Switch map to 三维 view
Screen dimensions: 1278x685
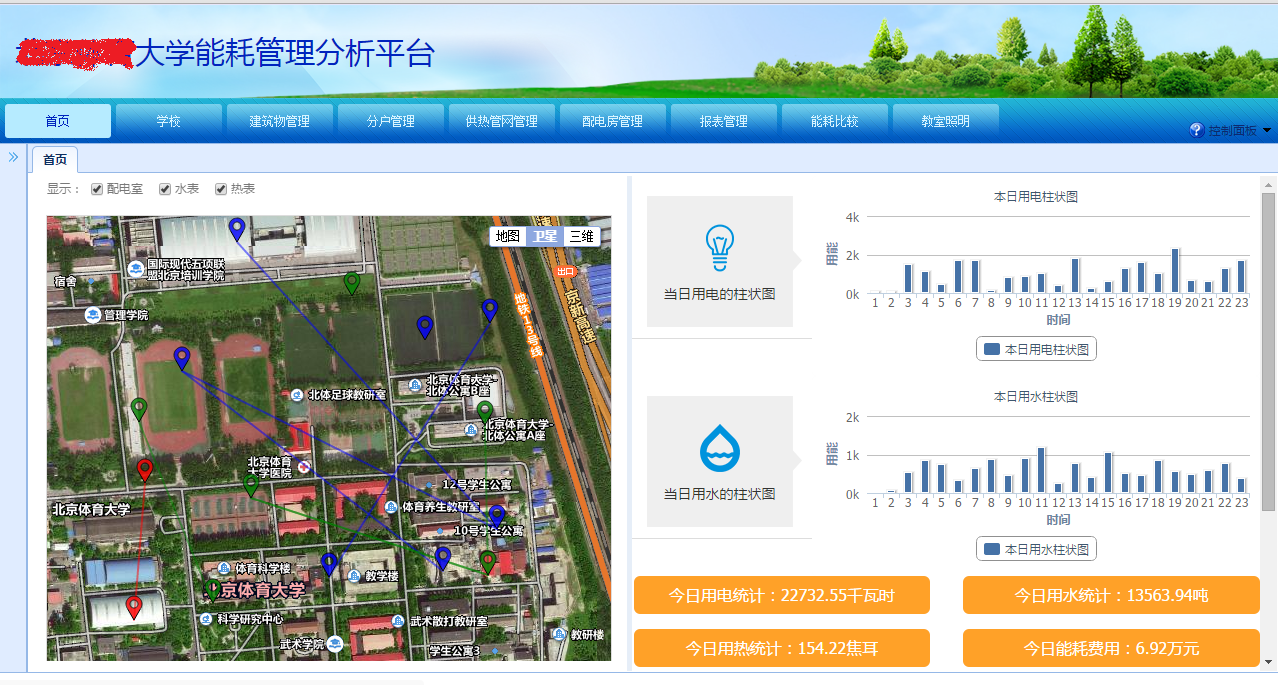click(x=581, y=236)
